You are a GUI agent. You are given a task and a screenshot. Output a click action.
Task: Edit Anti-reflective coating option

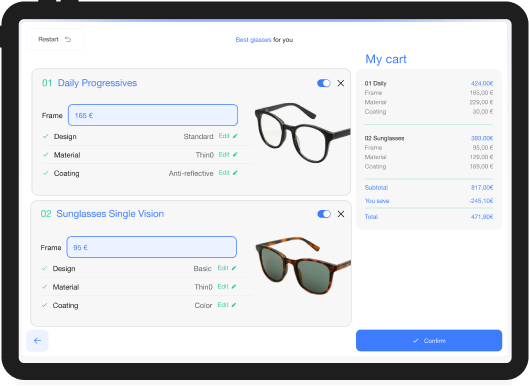click(228, 173)
